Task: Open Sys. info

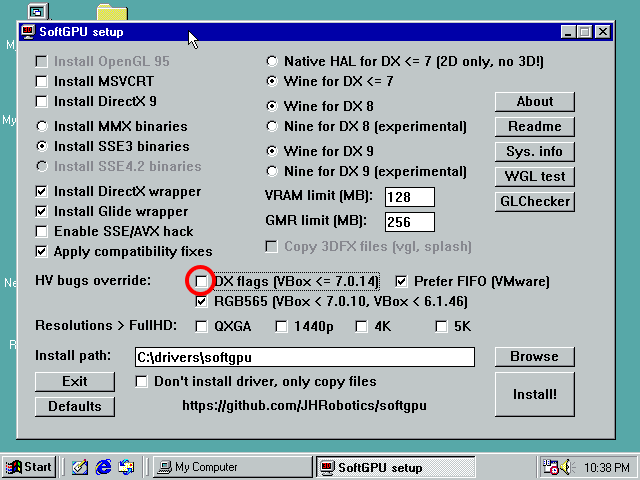Action: (x=535, y=152)
